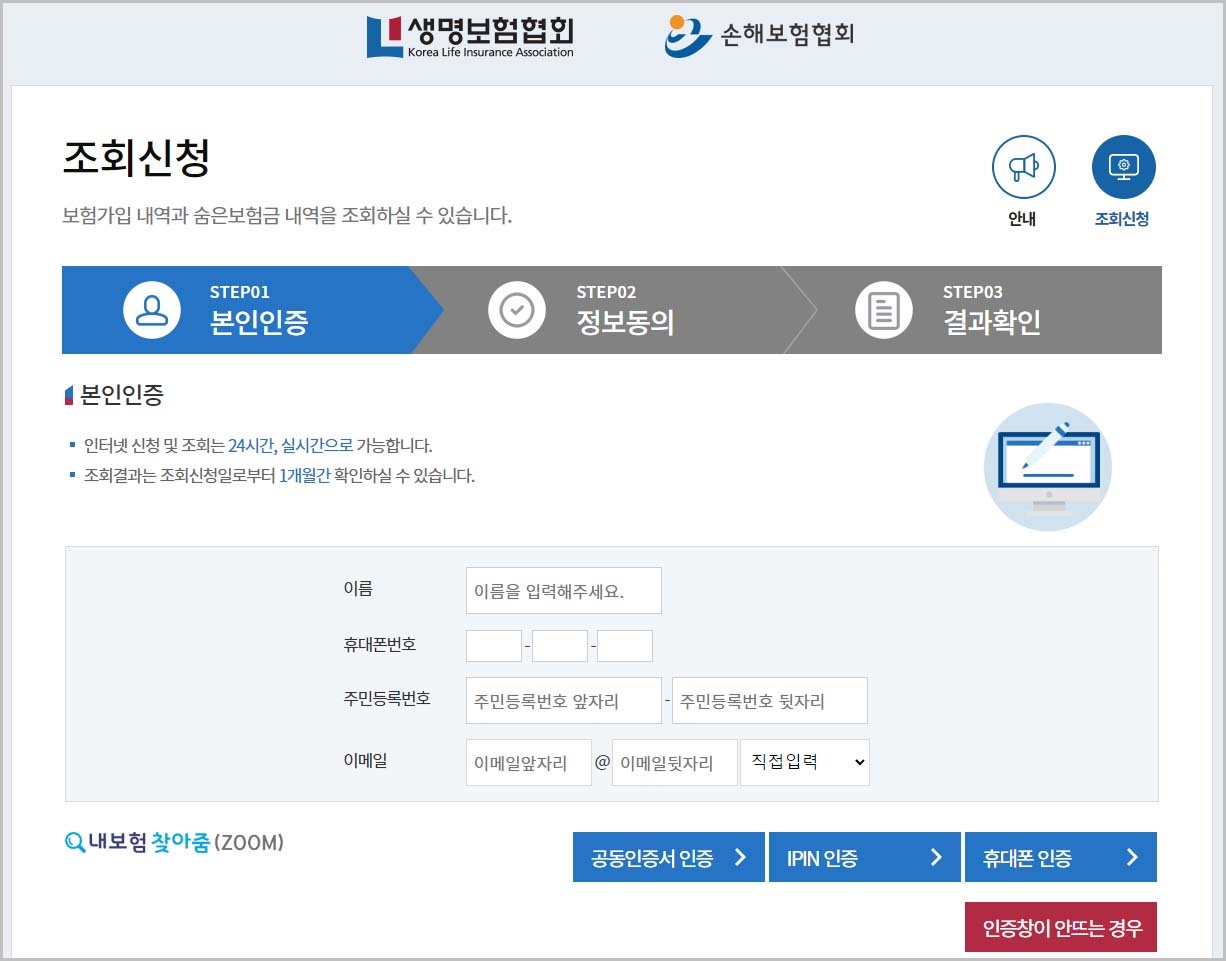Click the 1개월간 highlighted text
Viewport: 1226px width, 961px height.
[x=305, y=476]
